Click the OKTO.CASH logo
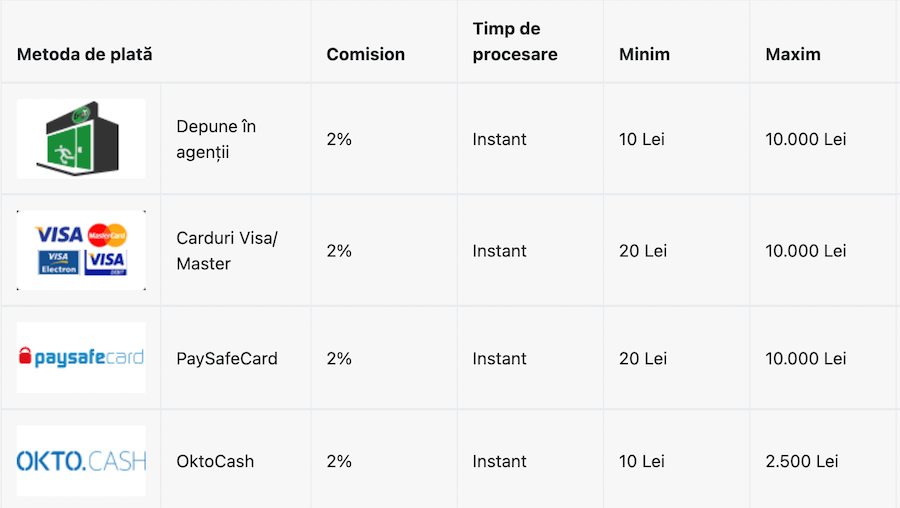Viewport: 900px width, 508px height. pos(81,461)
